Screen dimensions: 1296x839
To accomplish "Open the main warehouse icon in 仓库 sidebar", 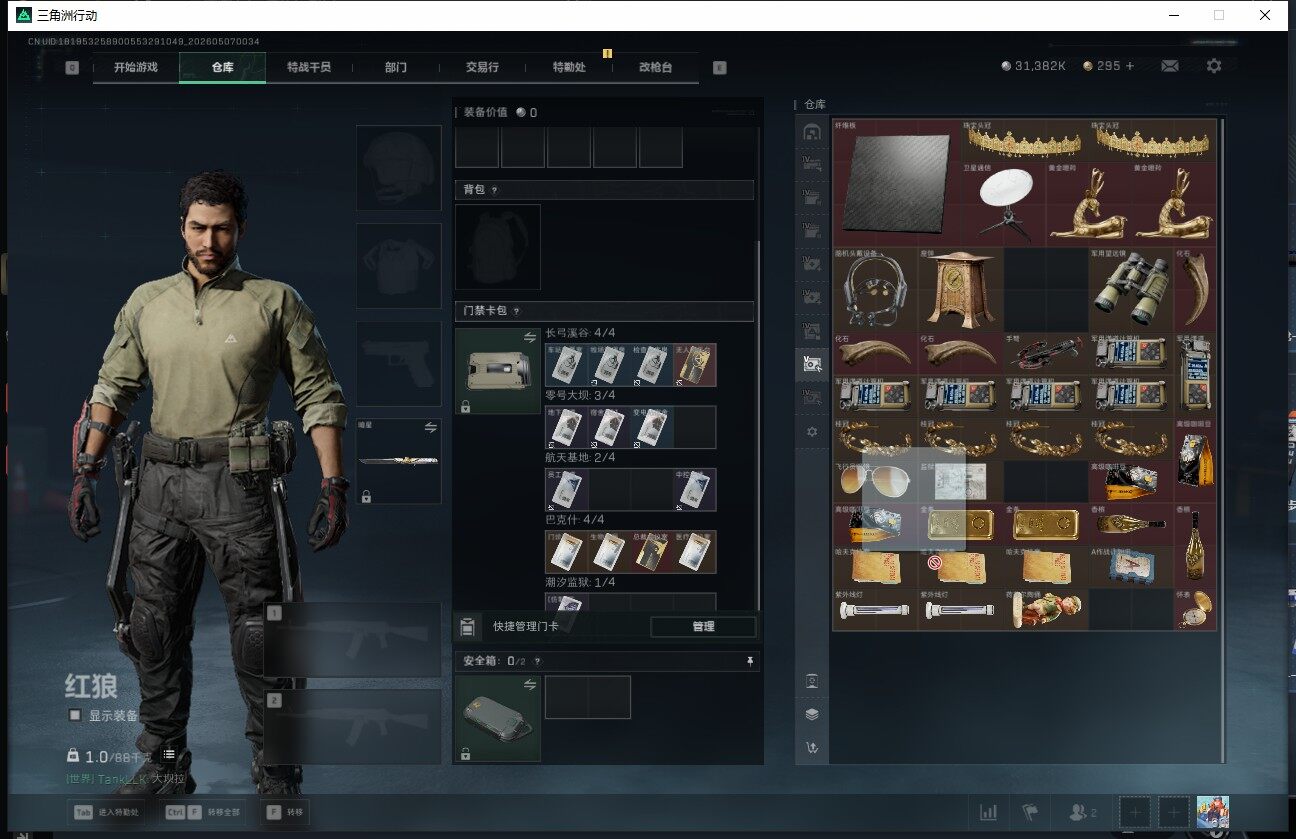I will [812, 132].
